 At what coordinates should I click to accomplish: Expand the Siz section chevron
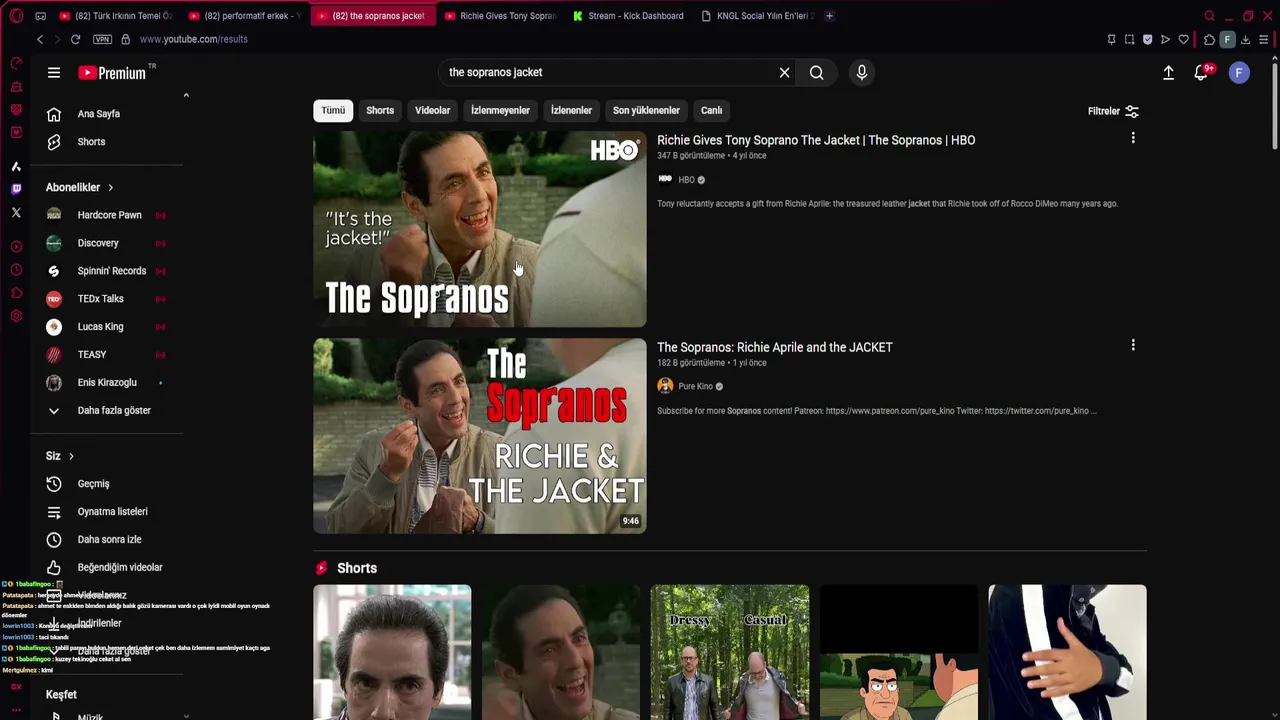tap(71, 456)
